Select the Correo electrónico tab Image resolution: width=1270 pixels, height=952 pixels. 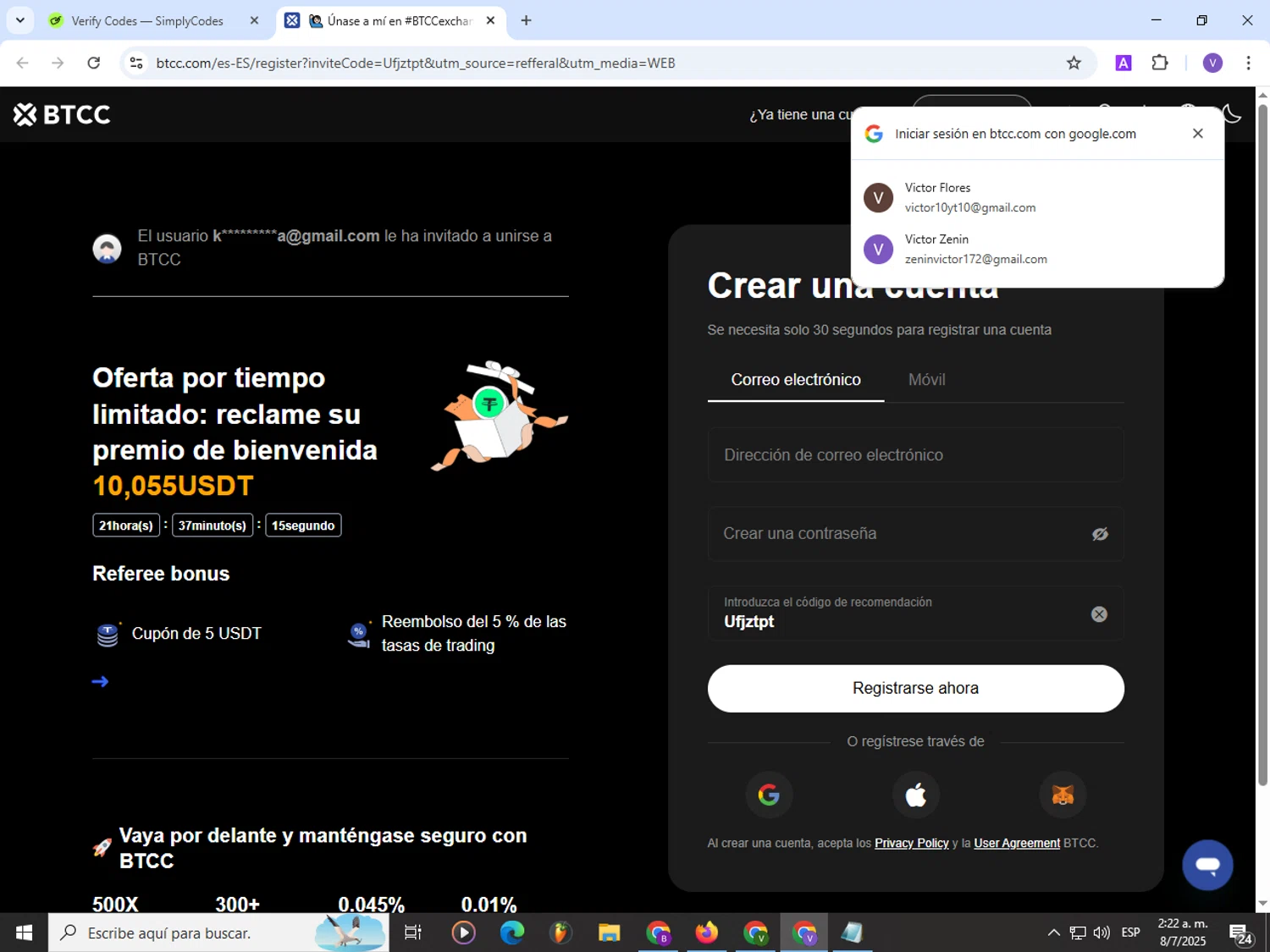(796, 380)
